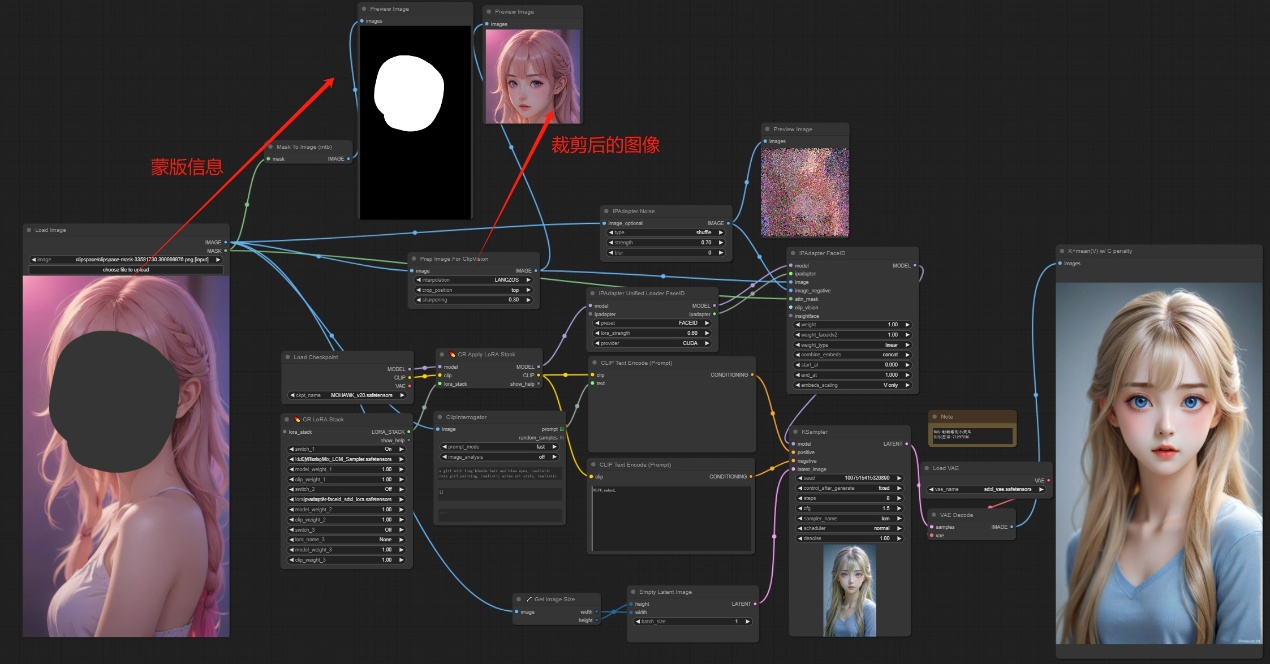Click the VAE Decode IMAGE output port
The width and height of the screenshot is (1270, 664).
point(1012,526)
